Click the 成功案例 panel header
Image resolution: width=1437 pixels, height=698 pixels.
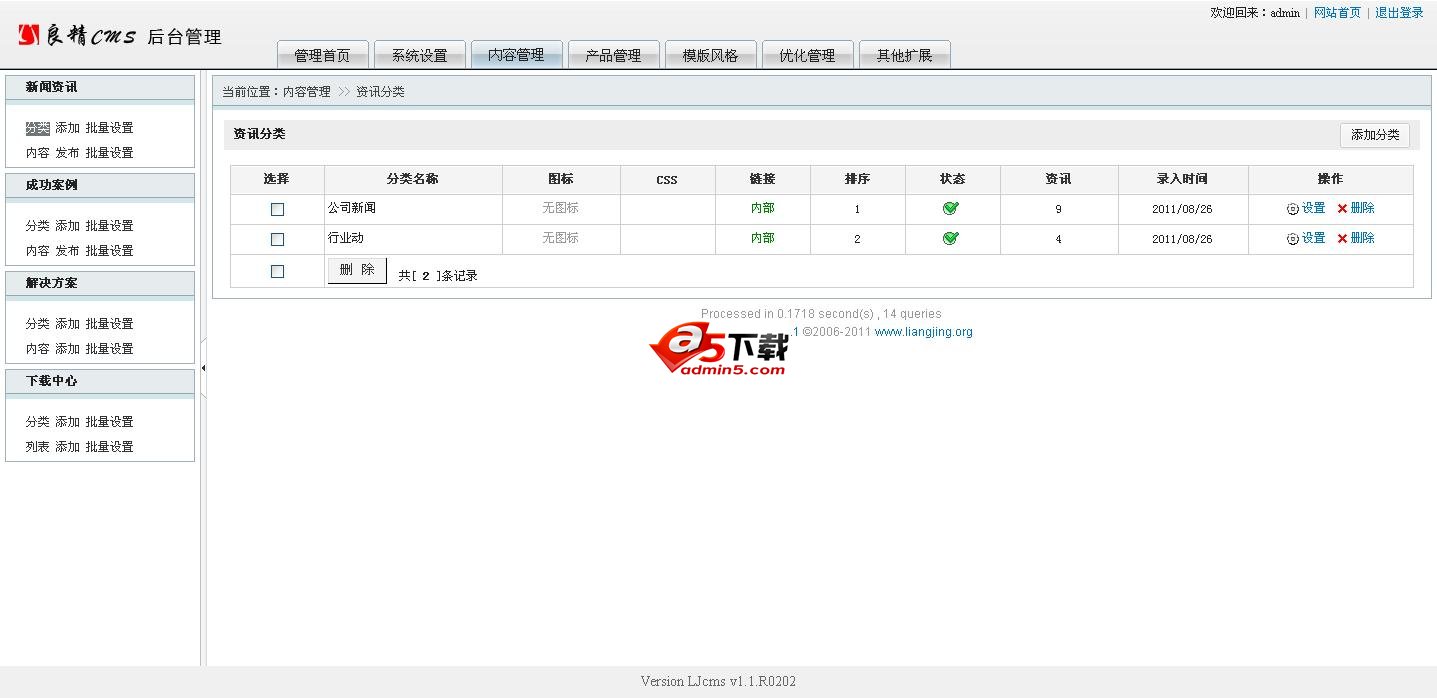coord(100,185)
